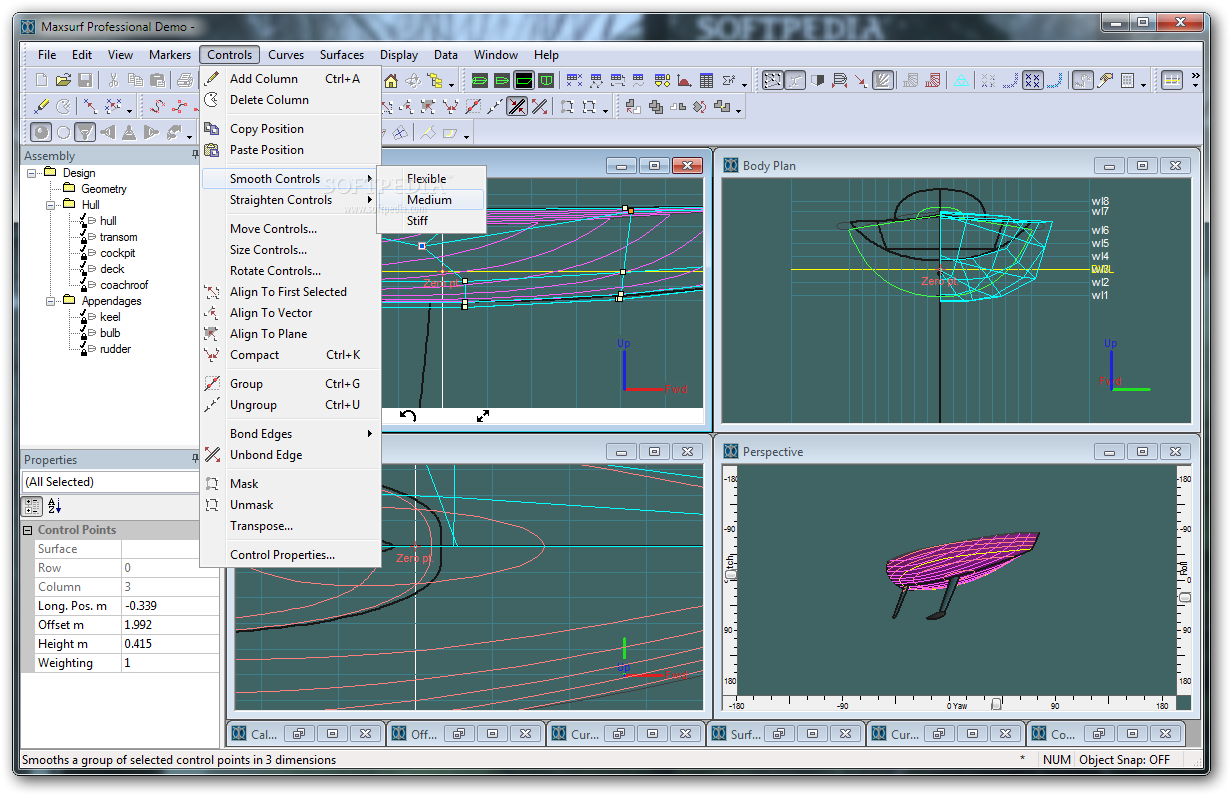Screen dimensions: 1231x796
Task: Click the assembly tree toolbar icon beside Home
Action: coord(434,81)
